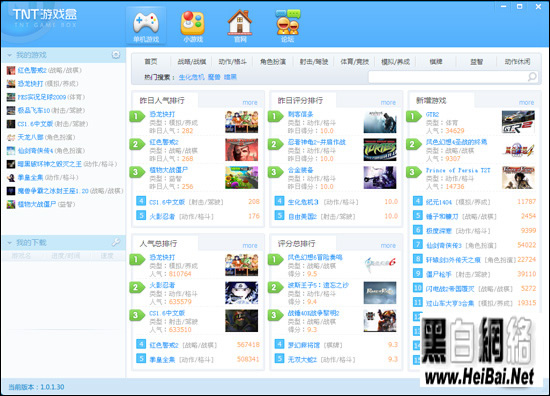Switch to the 体育/竞技 category tab
Image resolution: width=550 pixels, height=396 pixels.
point(355,62)
